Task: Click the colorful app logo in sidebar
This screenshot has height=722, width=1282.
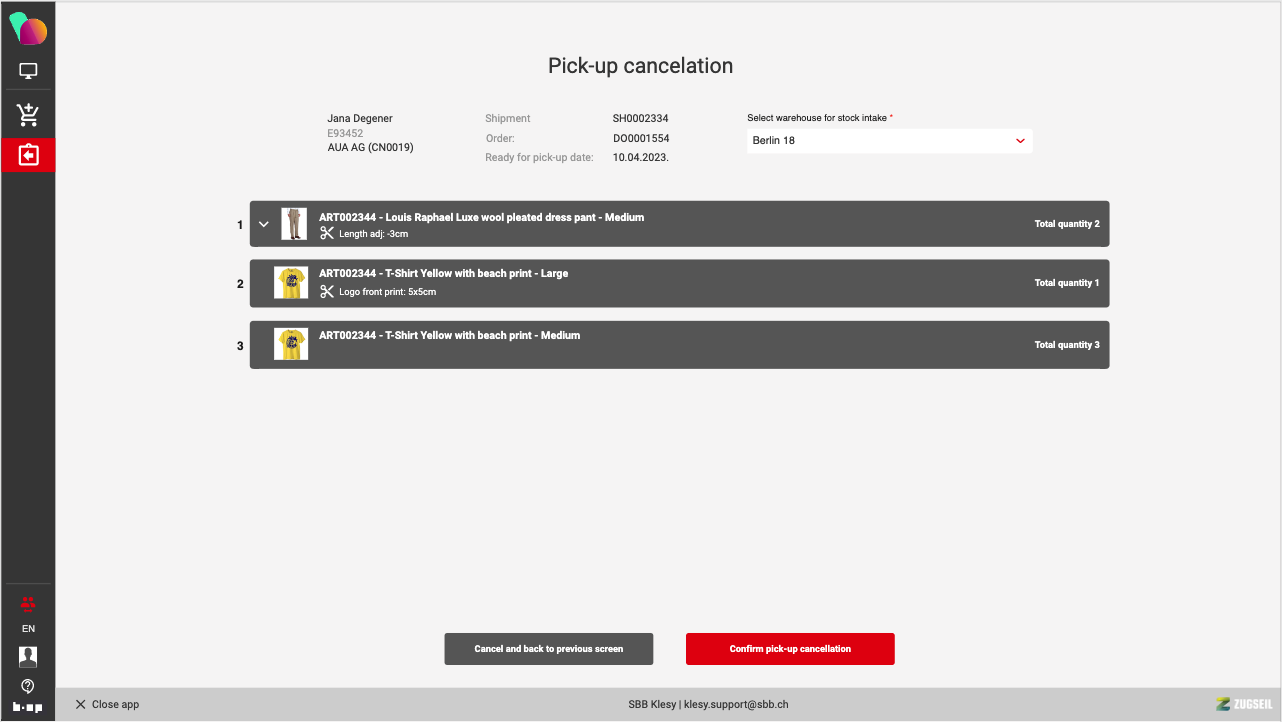Action: tap(28, 29)
